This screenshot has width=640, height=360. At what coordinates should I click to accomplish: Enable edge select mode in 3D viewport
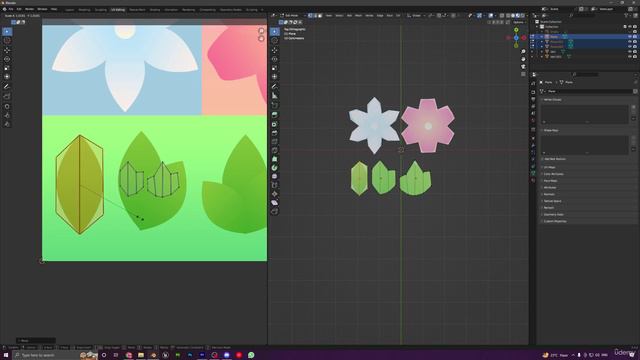[315, 16]
